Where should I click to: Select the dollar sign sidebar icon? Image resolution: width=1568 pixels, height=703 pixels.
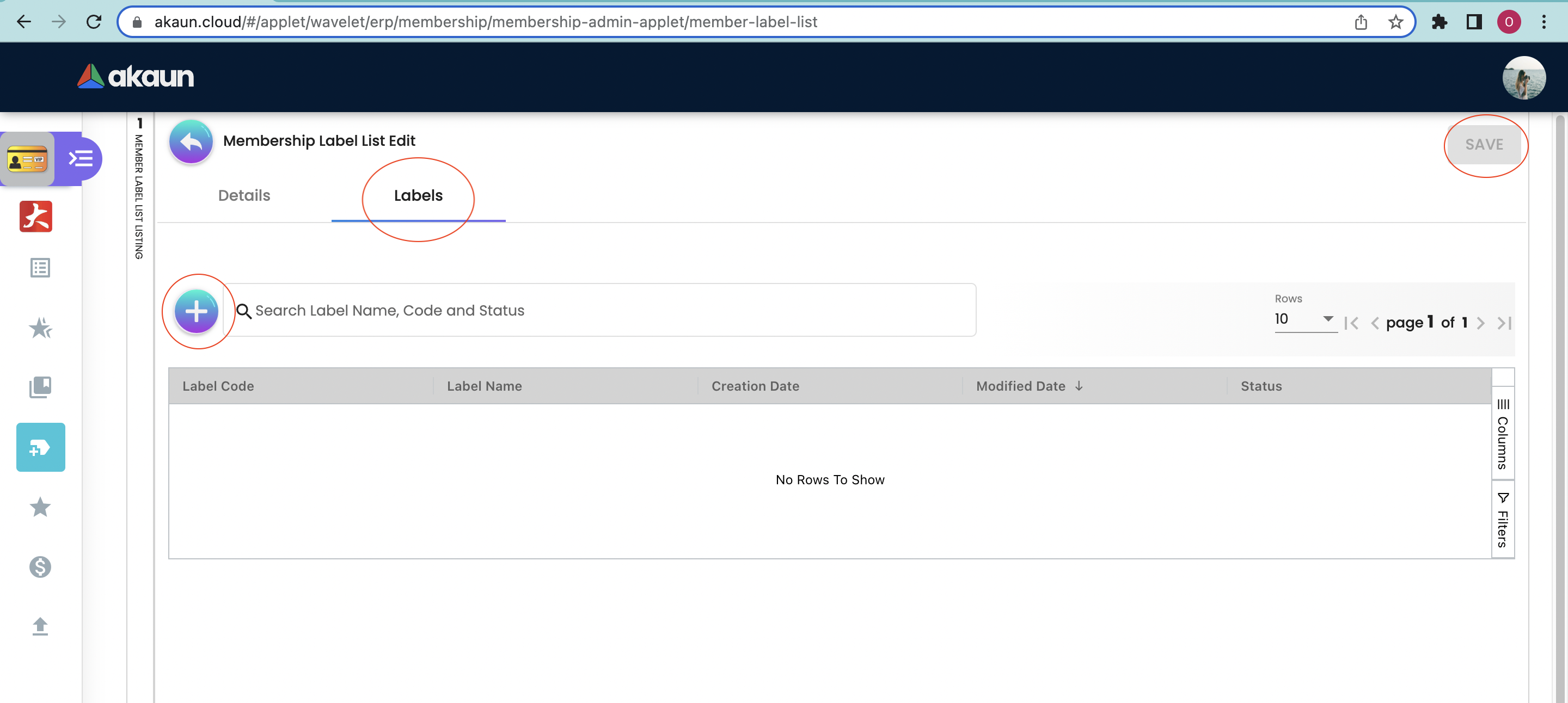click(x=40, y=567)
